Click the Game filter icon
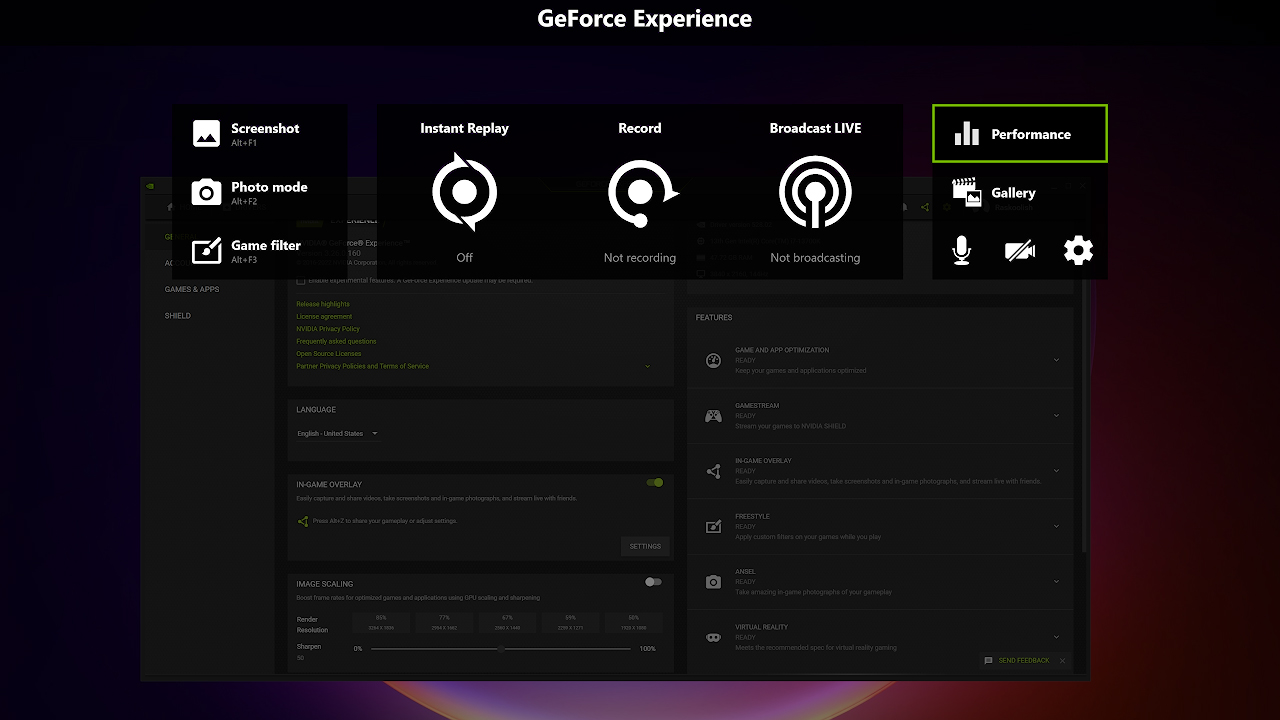 (206, 250)
